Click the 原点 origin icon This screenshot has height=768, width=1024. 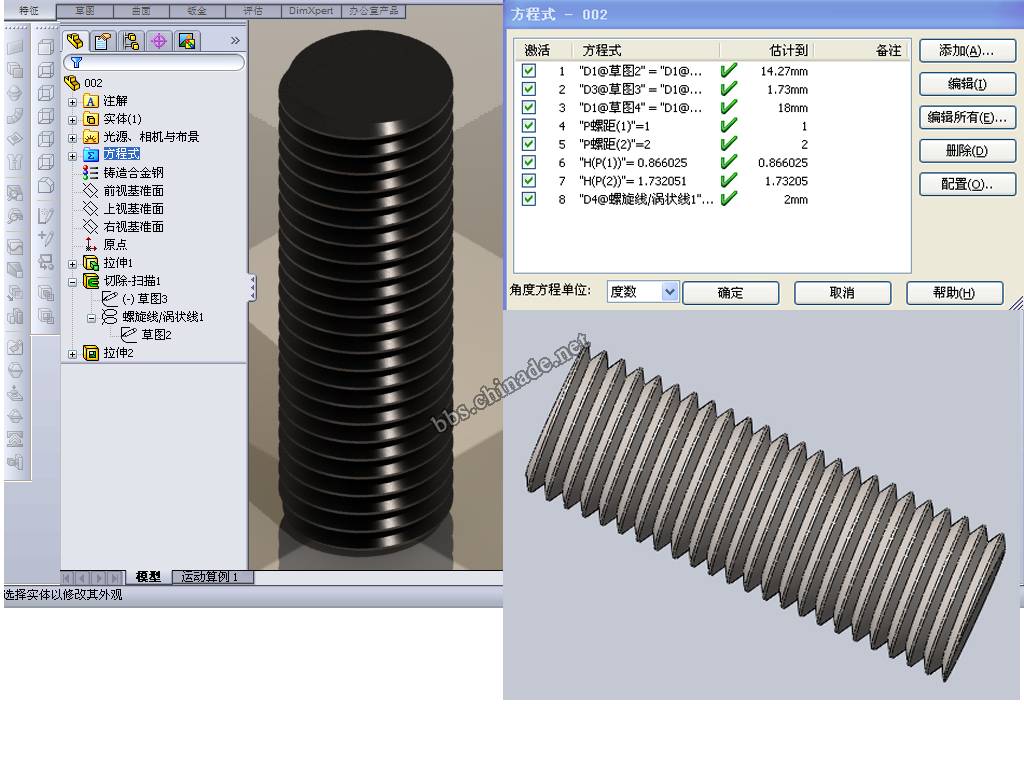[x=91, y=244]
